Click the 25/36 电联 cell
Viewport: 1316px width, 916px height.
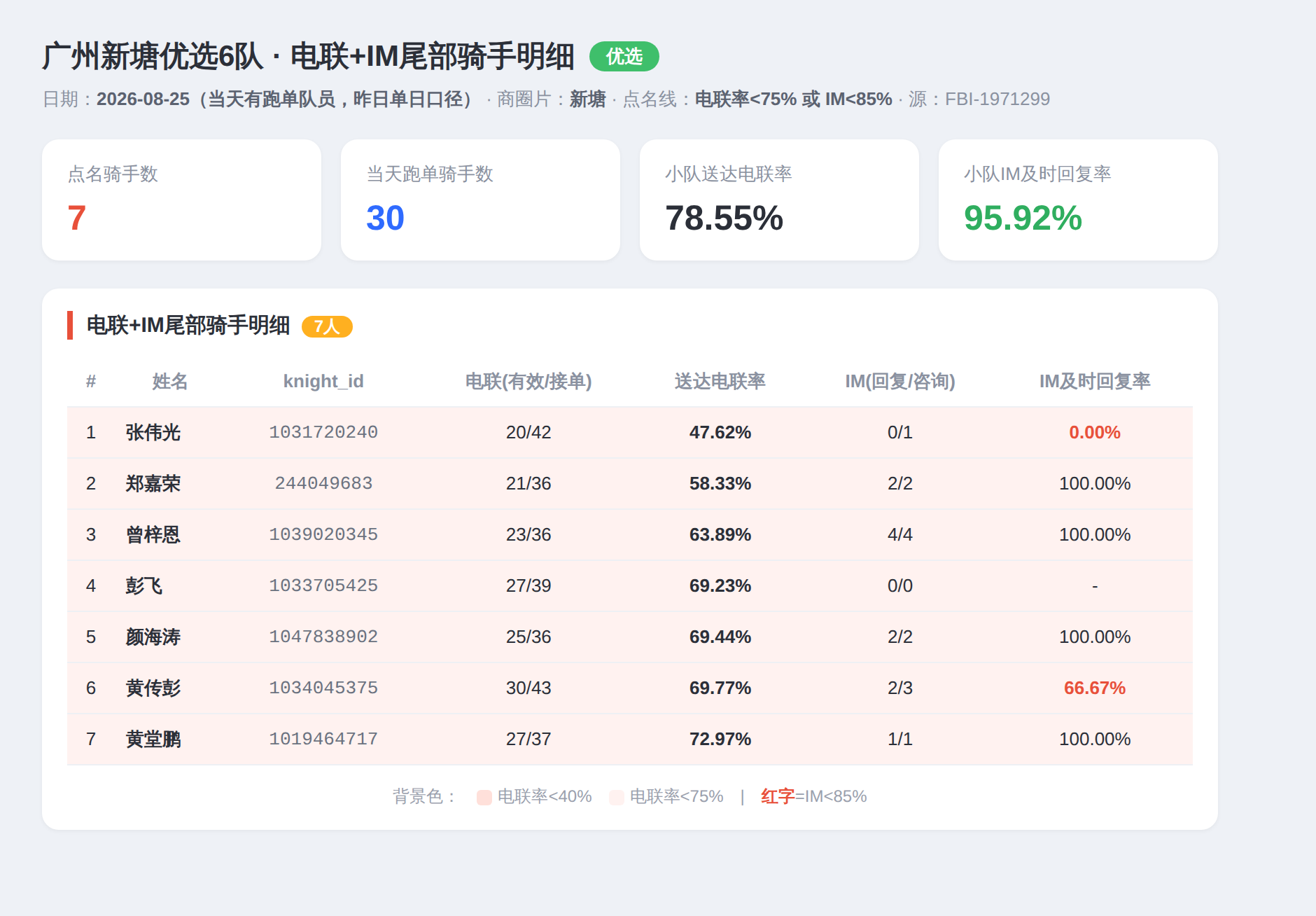[528, 637]
